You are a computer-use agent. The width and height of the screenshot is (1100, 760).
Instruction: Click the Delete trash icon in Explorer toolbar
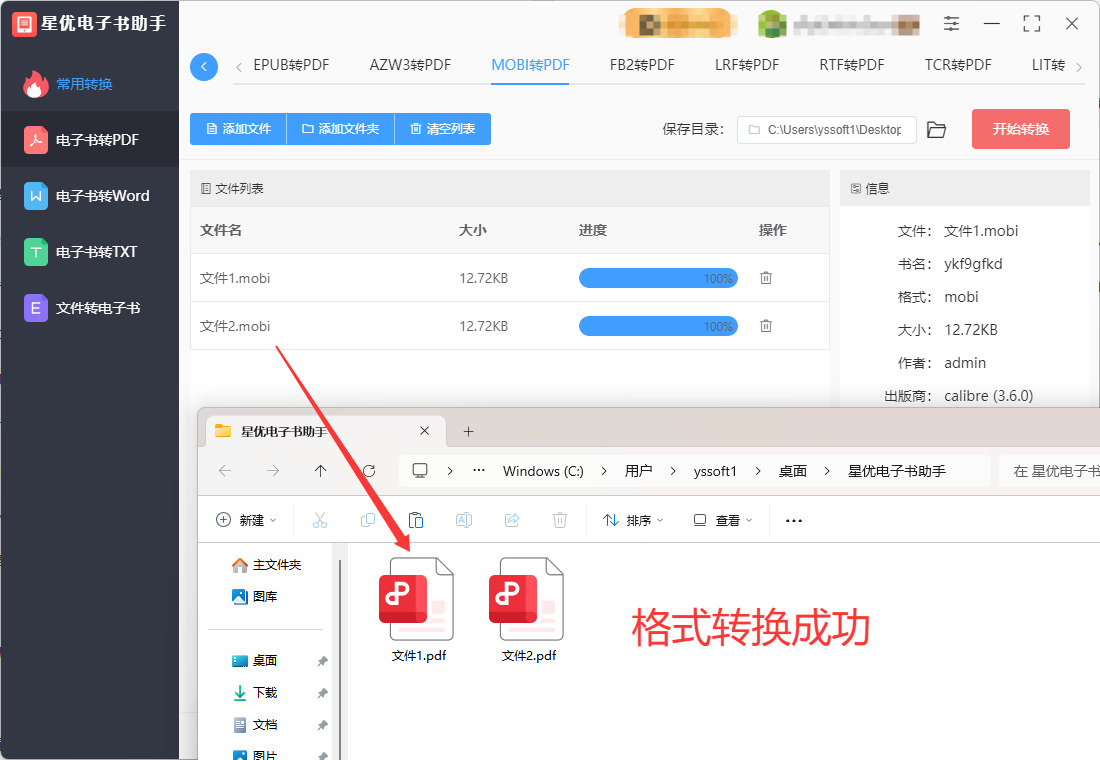[560, 520]
